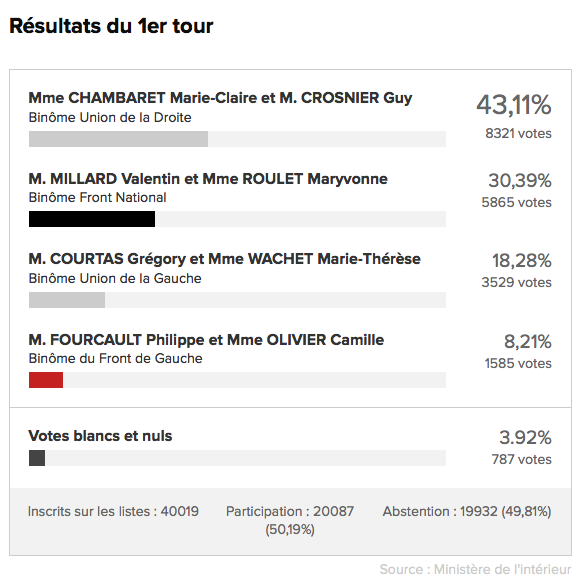Click the 'Binôme Union de la Droite' label
This screenshot has width=579, height=585.
click(x=110, y=118)
